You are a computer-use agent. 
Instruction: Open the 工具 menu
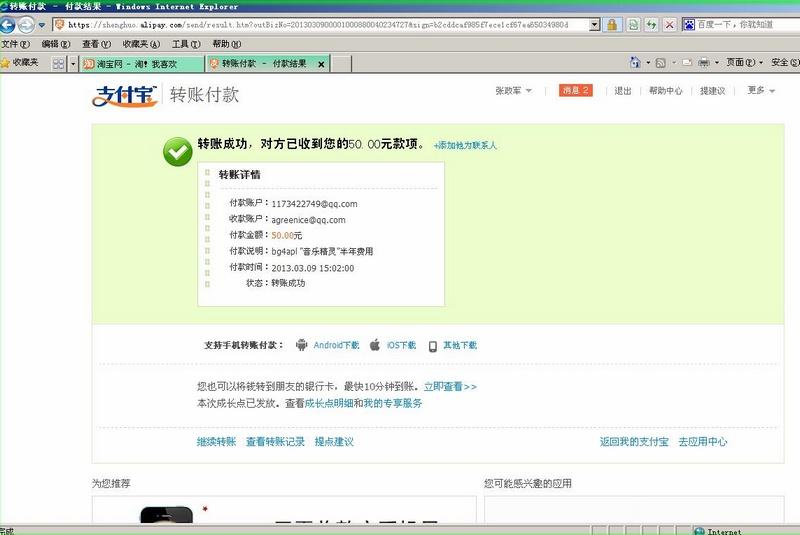click(186, 44)
